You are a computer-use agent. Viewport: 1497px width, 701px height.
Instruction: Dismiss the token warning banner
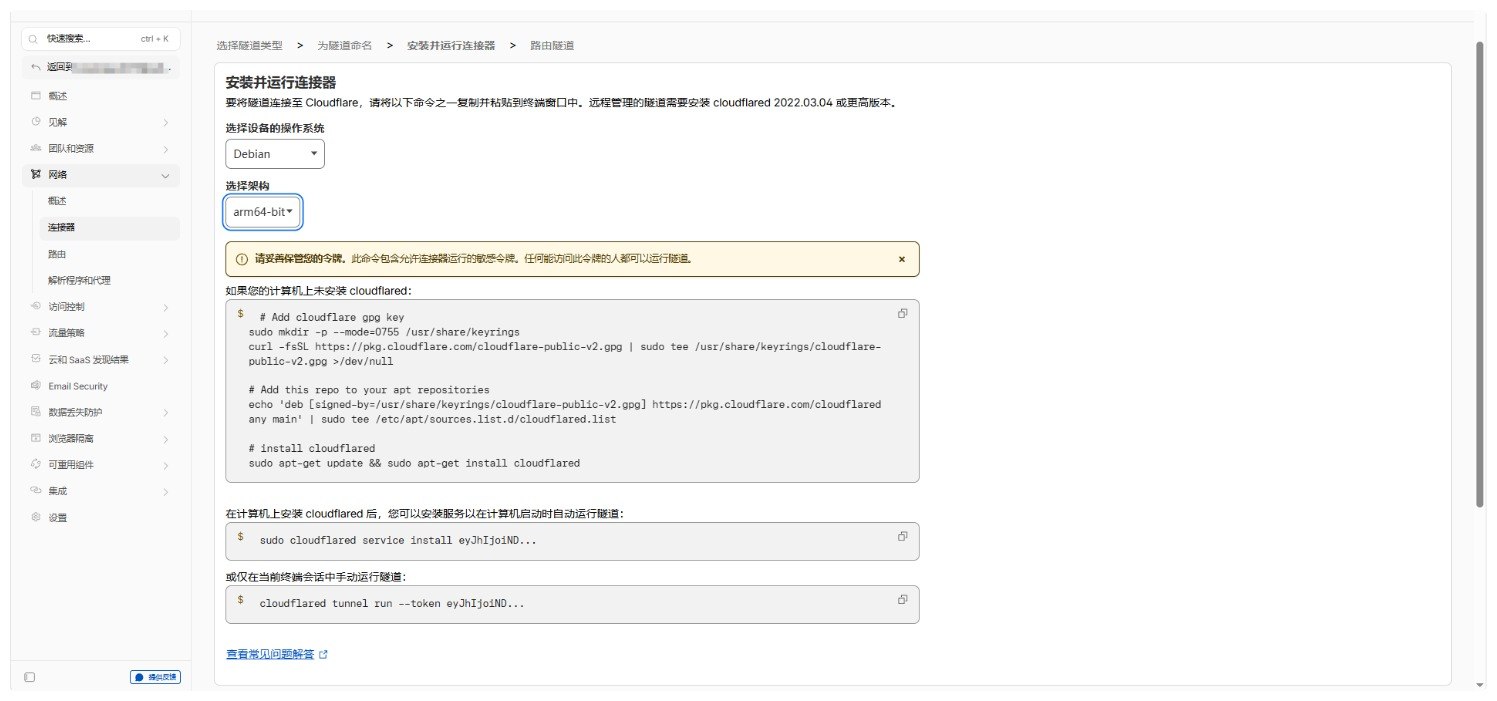(901, 259)
